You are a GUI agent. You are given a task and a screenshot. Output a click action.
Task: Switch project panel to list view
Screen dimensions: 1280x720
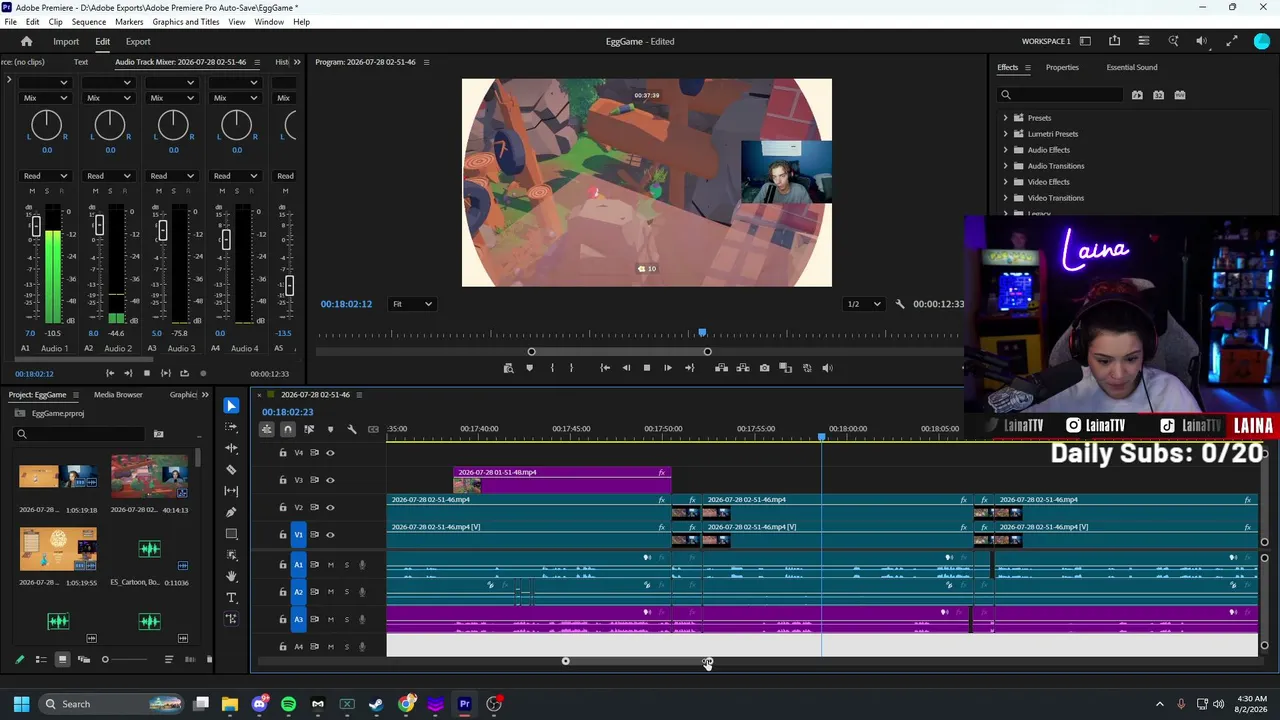[x=41, y=659]
